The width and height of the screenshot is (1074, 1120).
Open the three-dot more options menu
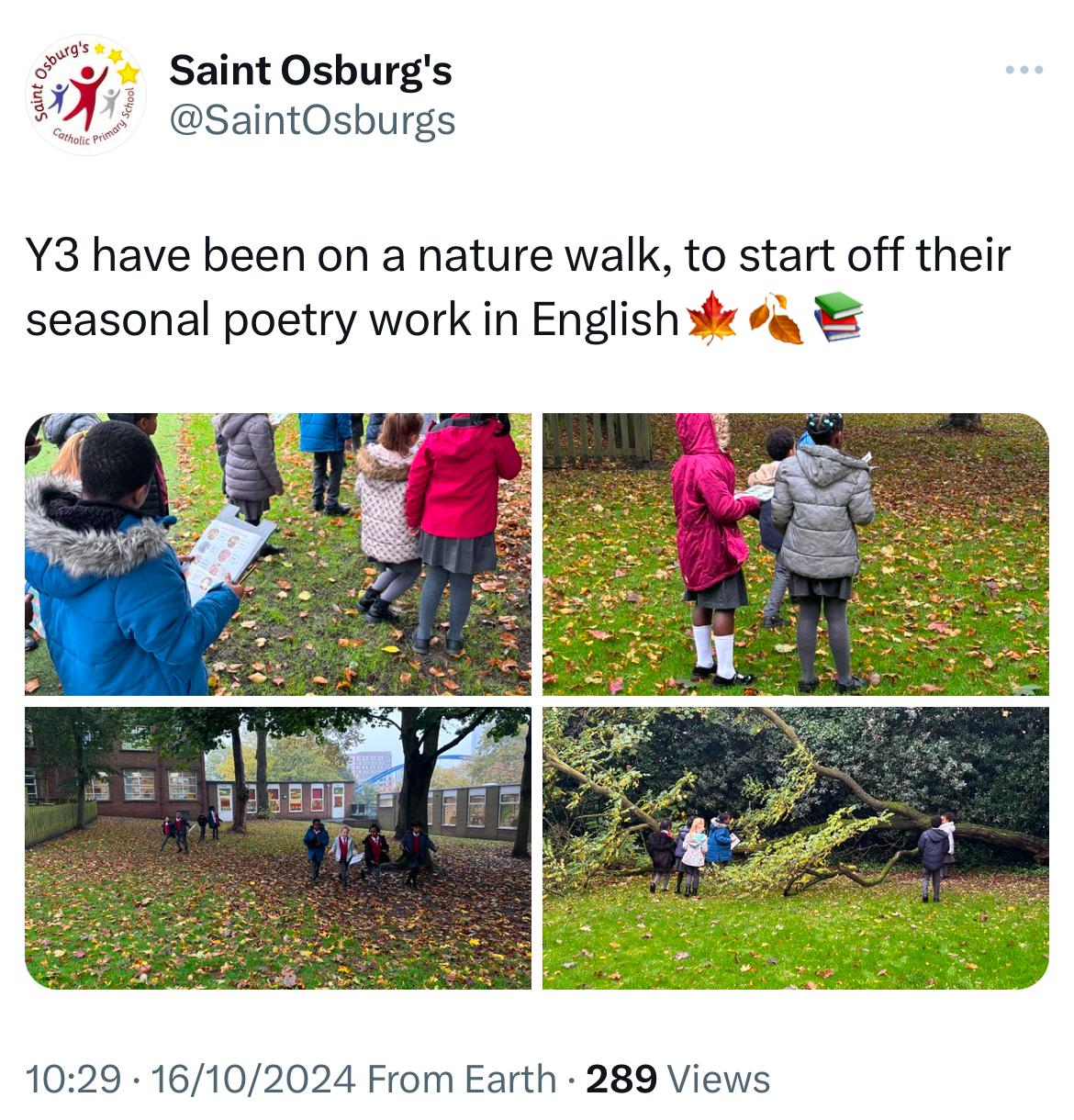pyautogui.click(x=1024, y=70)
